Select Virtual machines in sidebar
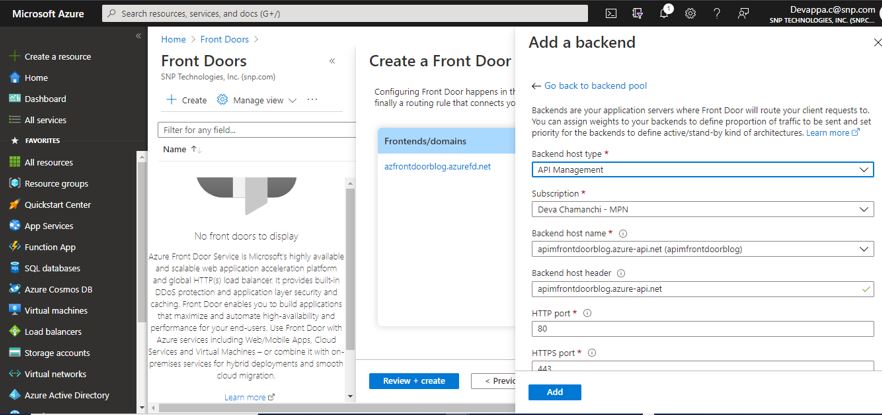 [x=55, y=310]
